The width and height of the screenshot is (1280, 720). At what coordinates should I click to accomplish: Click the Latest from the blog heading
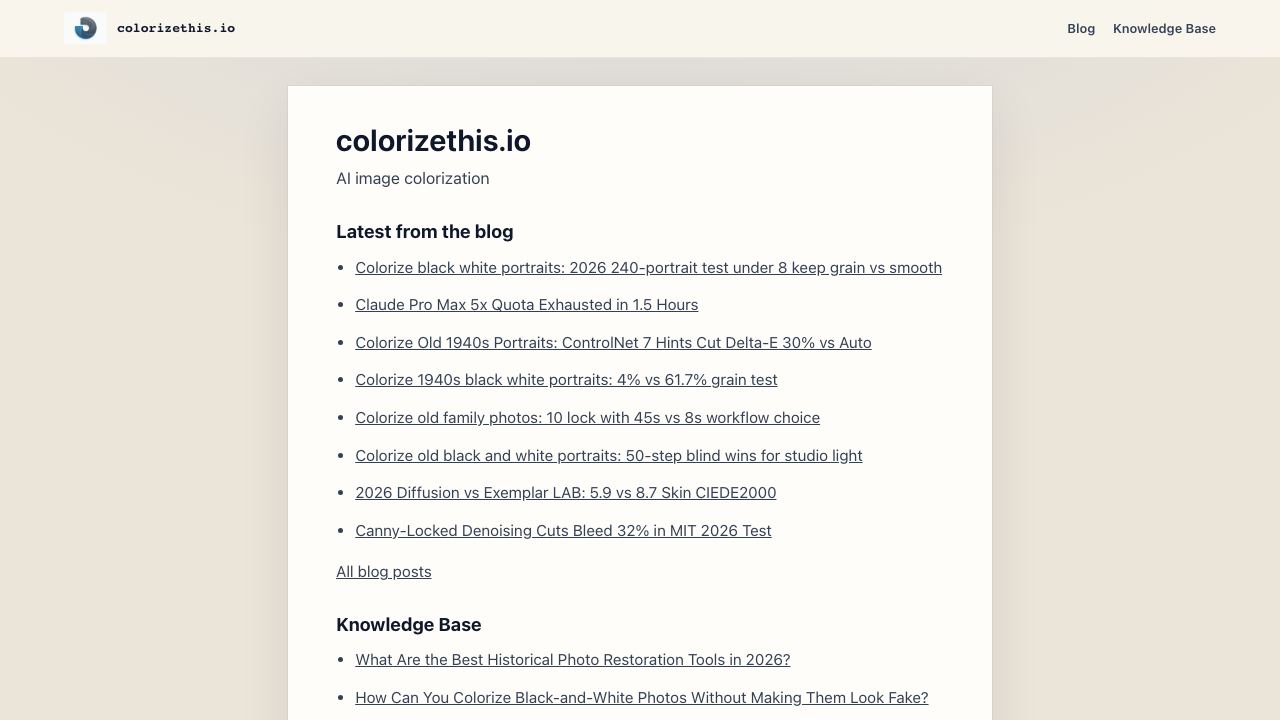click(424, 232)
